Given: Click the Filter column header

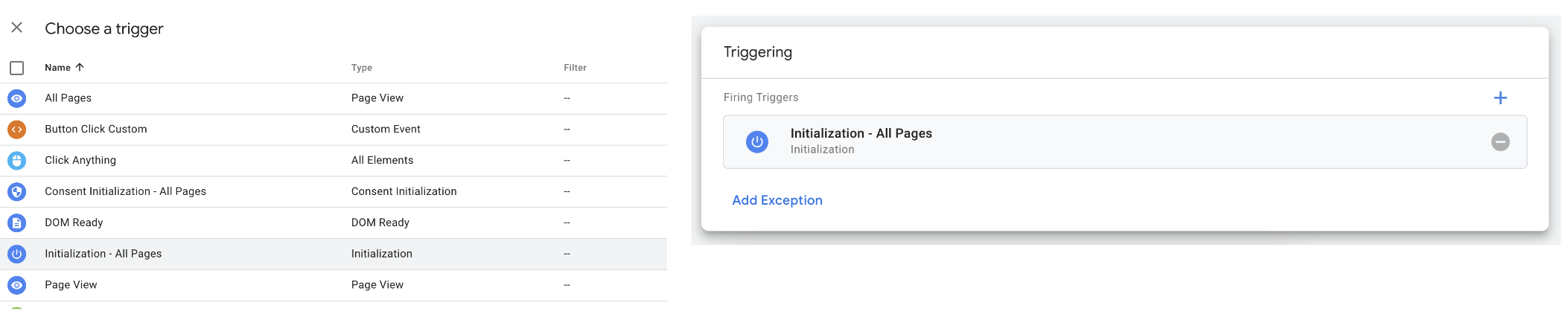Looking at the screenshot, I should [x=575, y=68].
